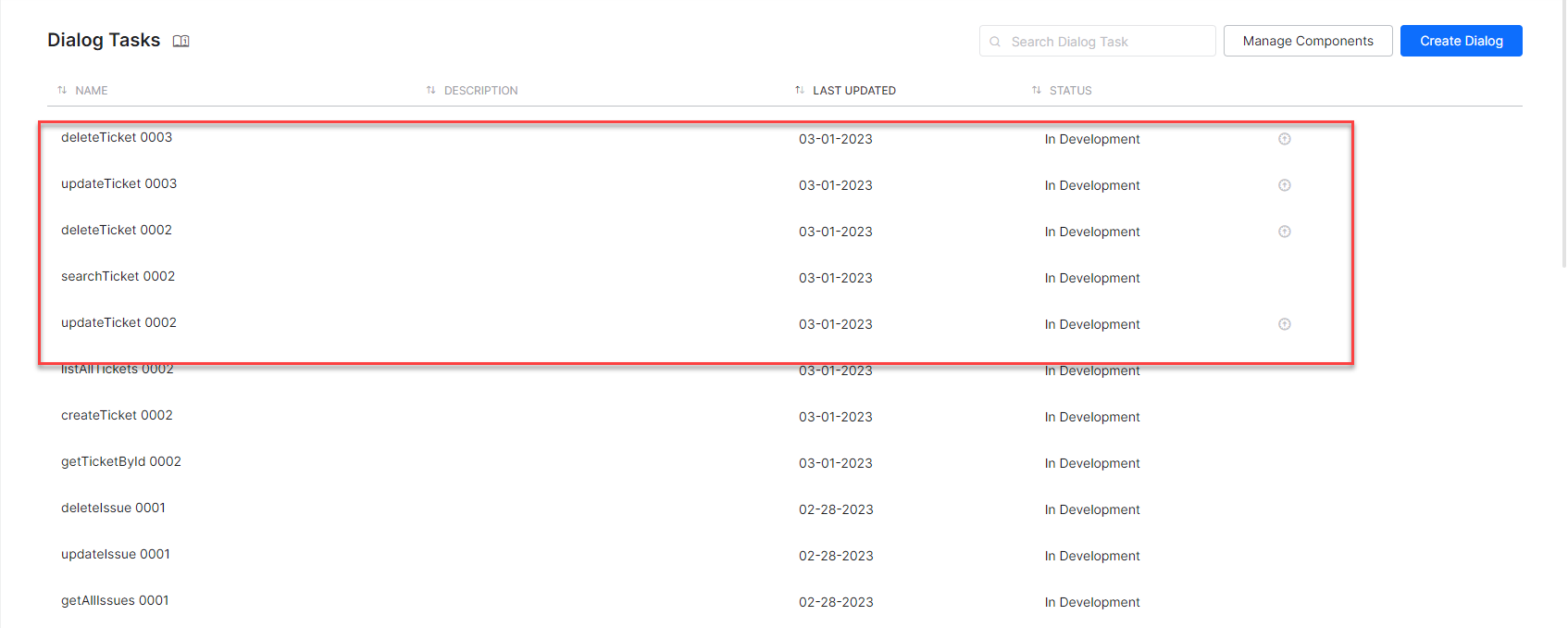Open Manage Components
Image resolution: width=1568 pixels, height=628 pixels.
[x=1307, y=41]
